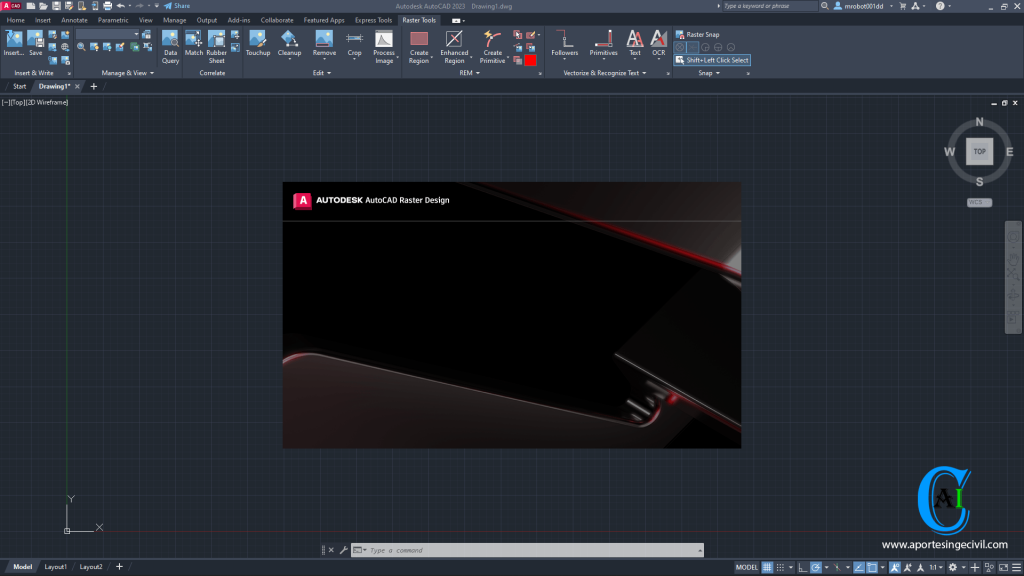Screen dimensions: 1024x576
Task: Activate the Touchup tool
Action: click(x=258, y=44)
